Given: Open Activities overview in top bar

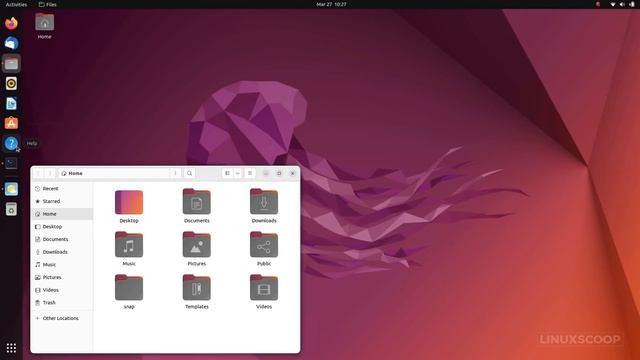Looking at the screenshot, I should (x=16, y=4).
